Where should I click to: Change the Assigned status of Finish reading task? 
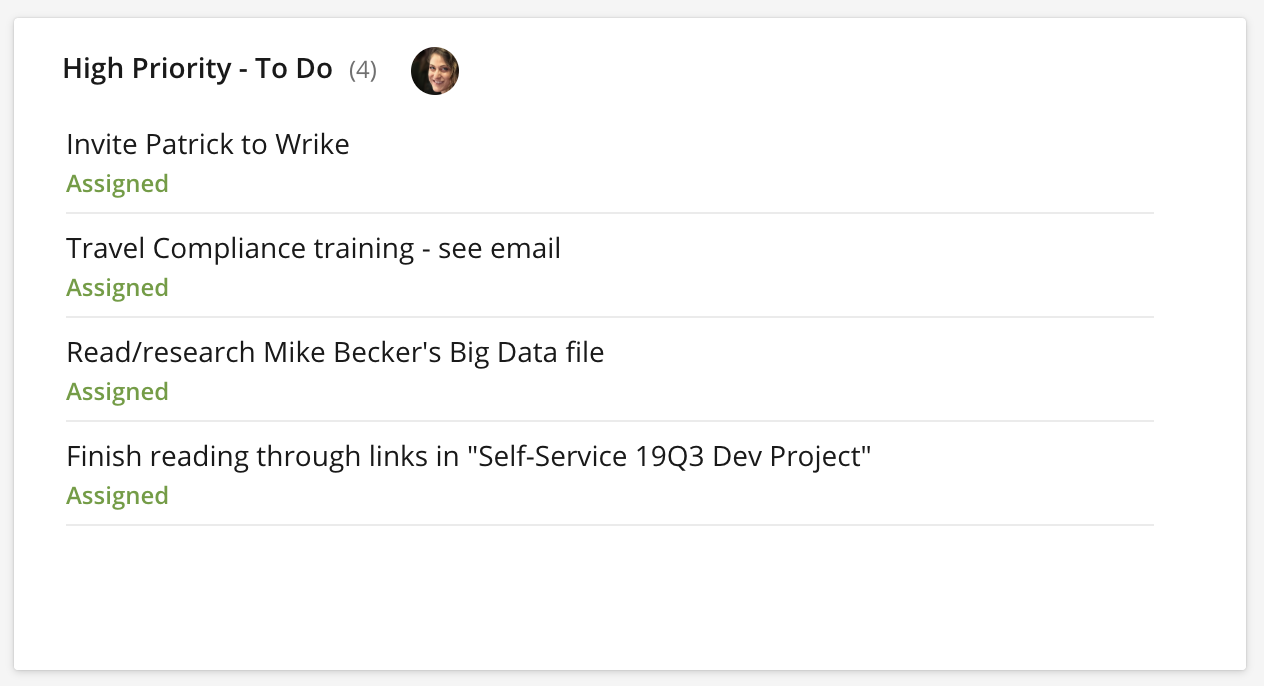point(117,496)
